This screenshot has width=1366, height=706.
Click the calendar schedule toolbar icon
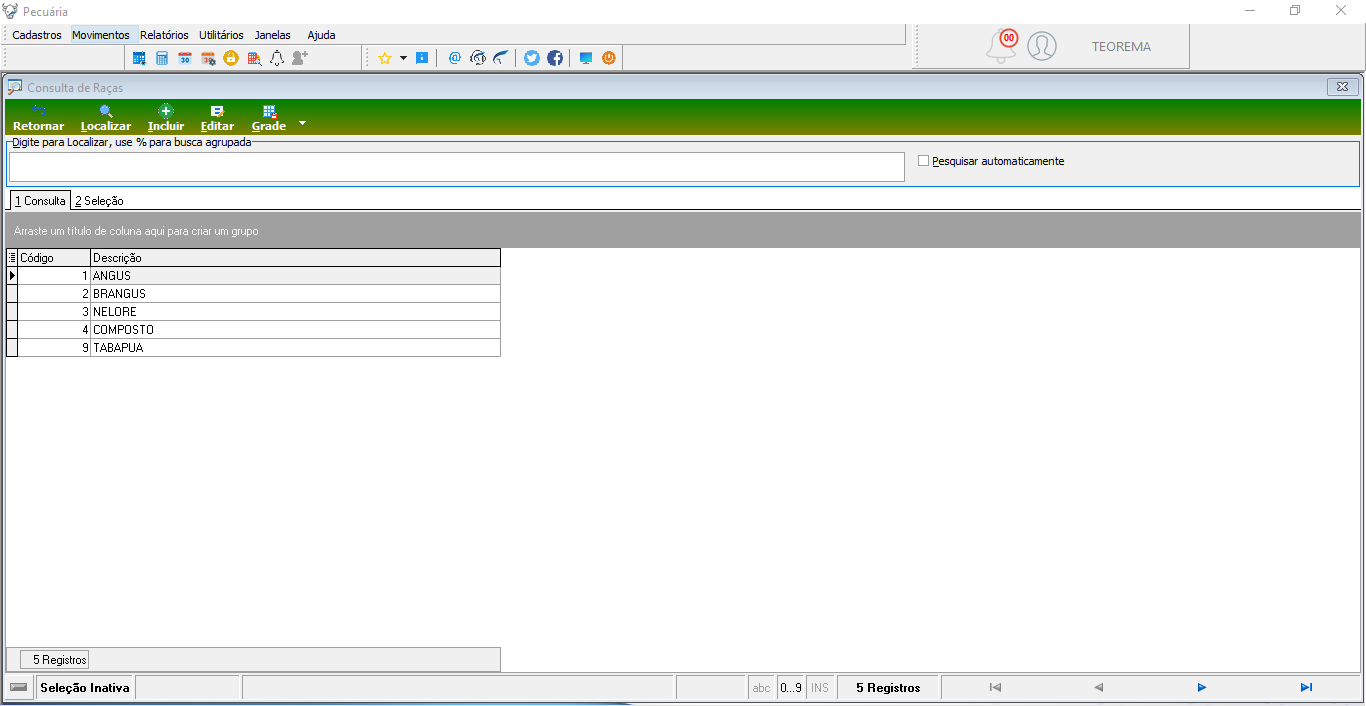pyautogui.click(x=139, y=58)
